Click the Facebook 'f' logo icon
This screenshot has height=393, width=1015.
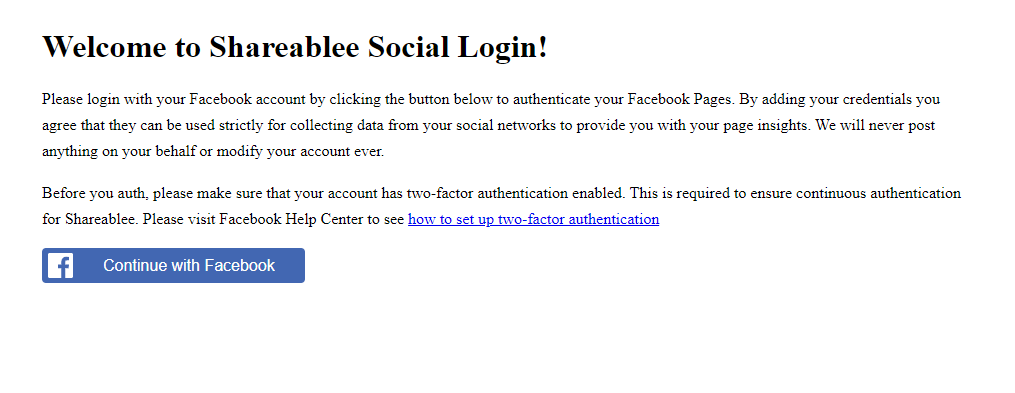point(60,265)
